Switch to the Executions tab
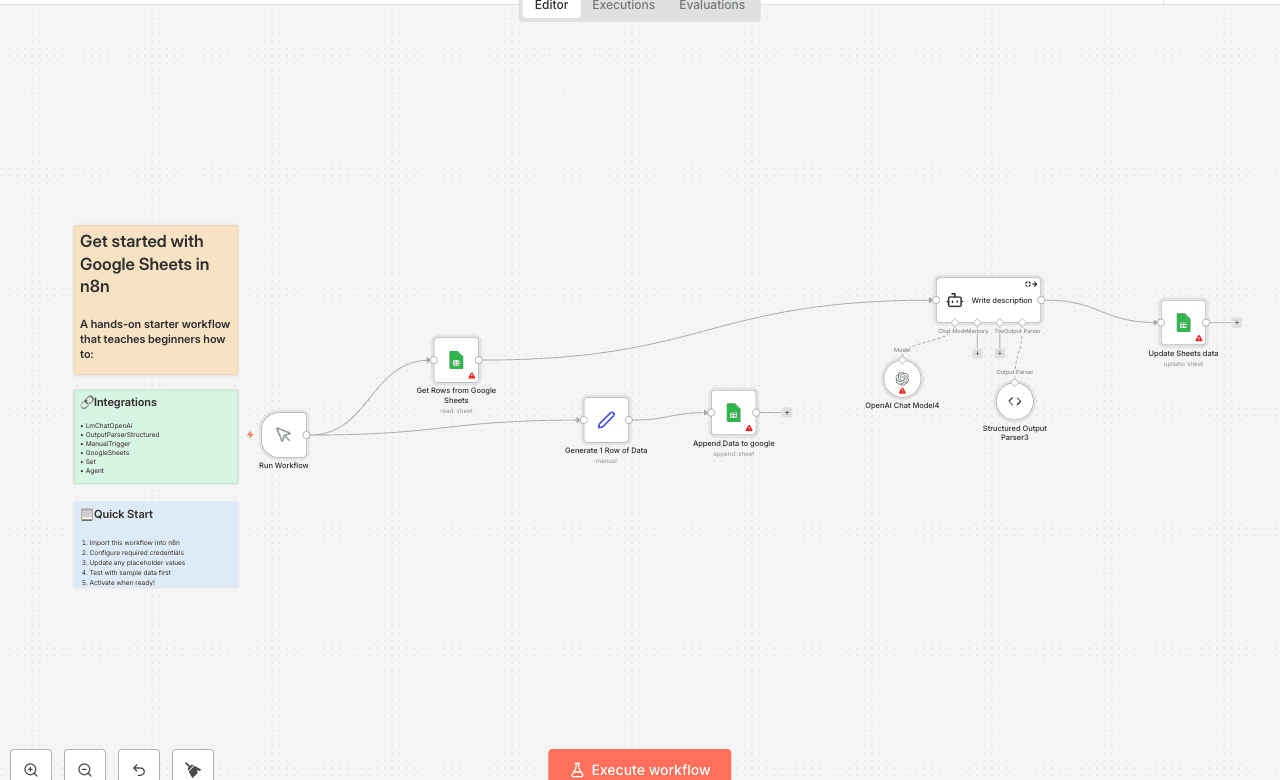The image size is (1280, 780). (x=623, y=6)
